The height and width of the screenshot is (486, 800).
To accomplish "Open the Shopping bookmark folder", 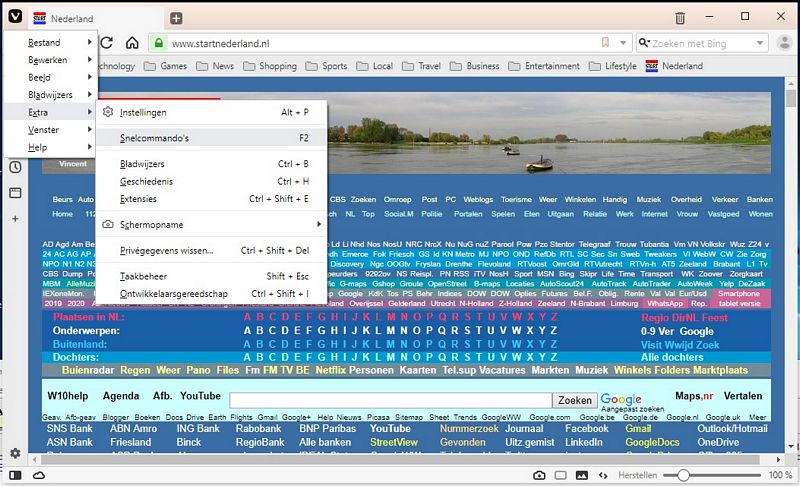I will point(270,66).
